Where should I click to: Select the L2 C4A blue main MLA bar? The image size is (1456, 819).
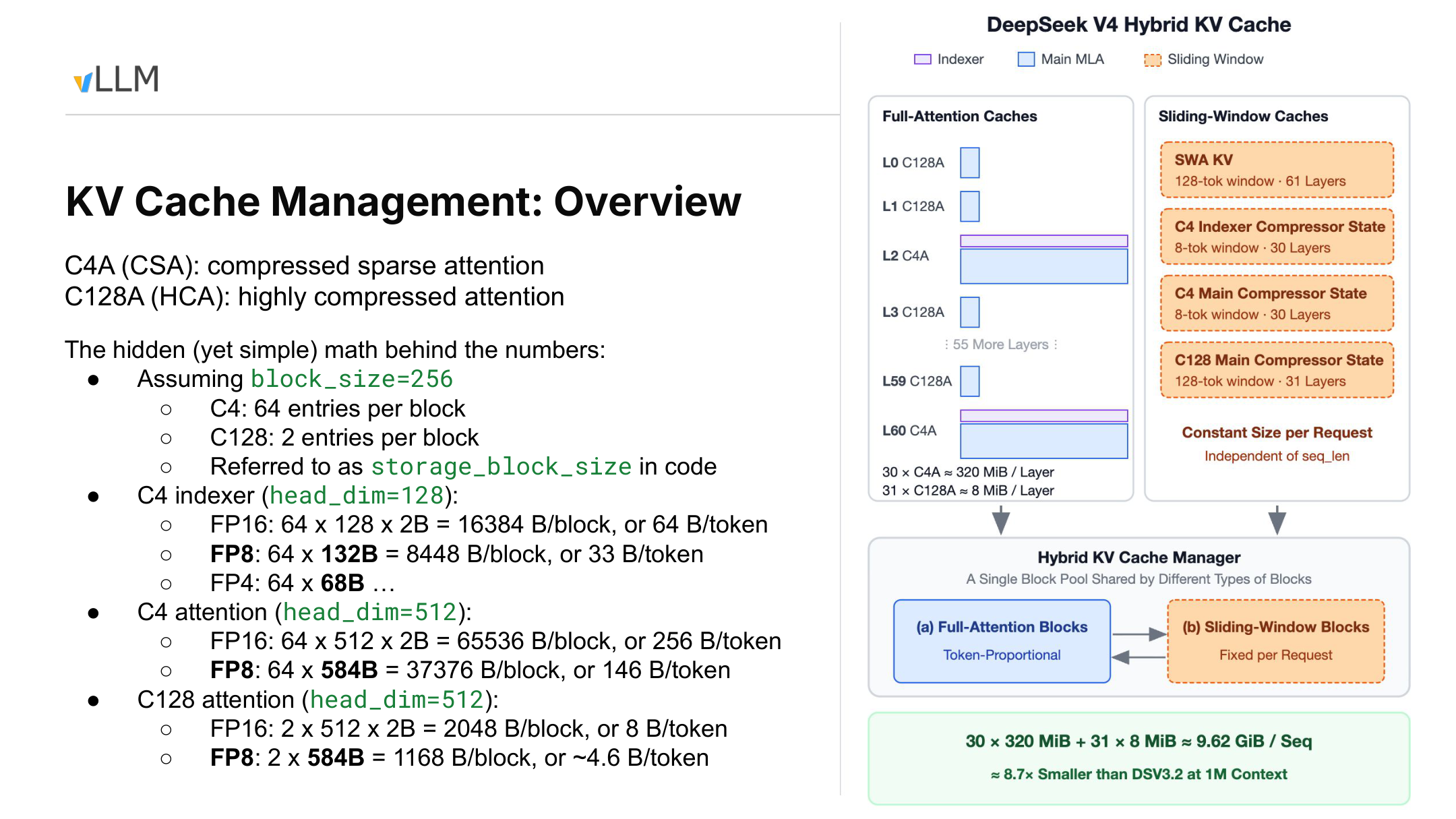click(1043, 266)
